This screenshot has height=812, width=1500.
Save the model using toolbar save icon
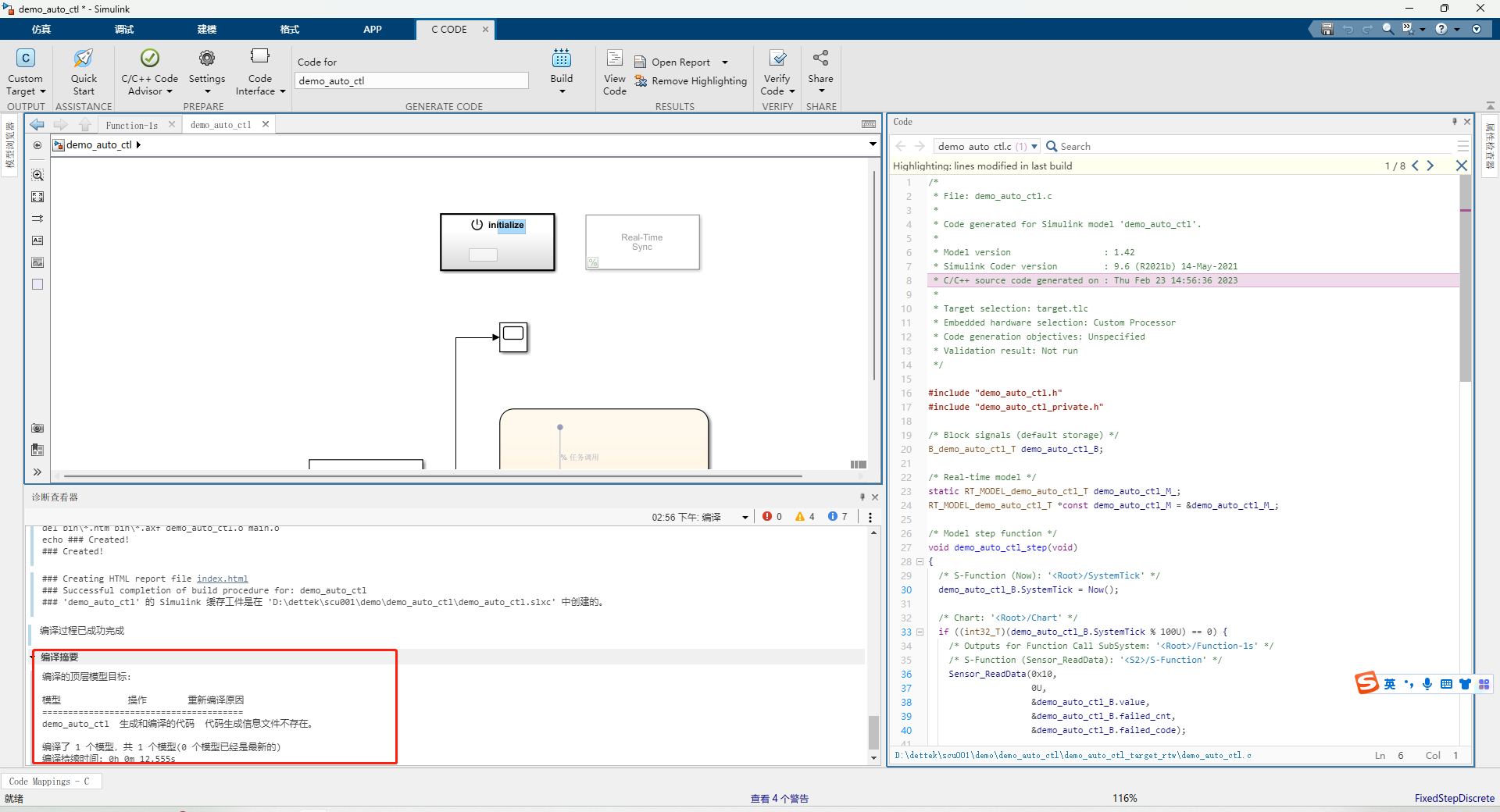click(1327, 29)
